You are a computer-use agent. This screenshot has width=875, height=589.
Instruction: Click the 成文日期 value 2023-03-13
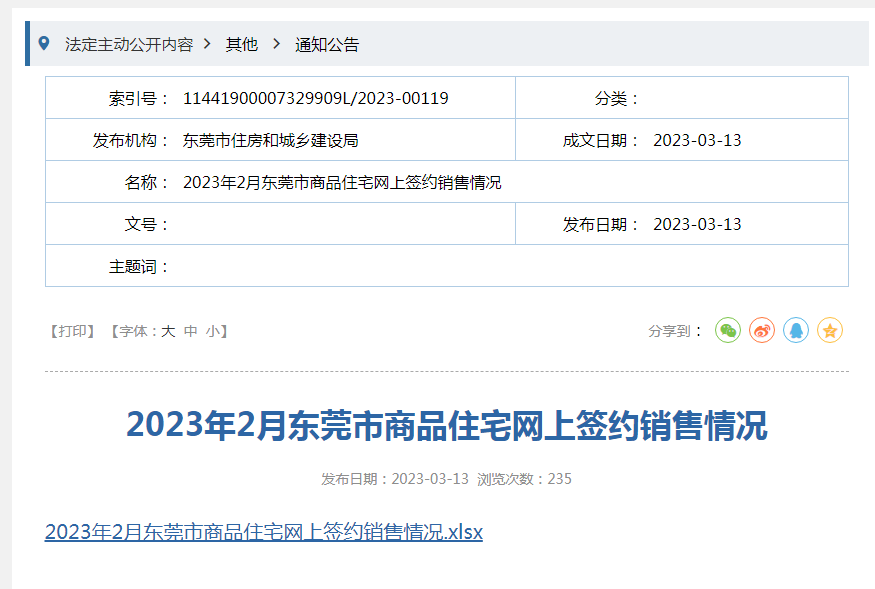[697, 140]
